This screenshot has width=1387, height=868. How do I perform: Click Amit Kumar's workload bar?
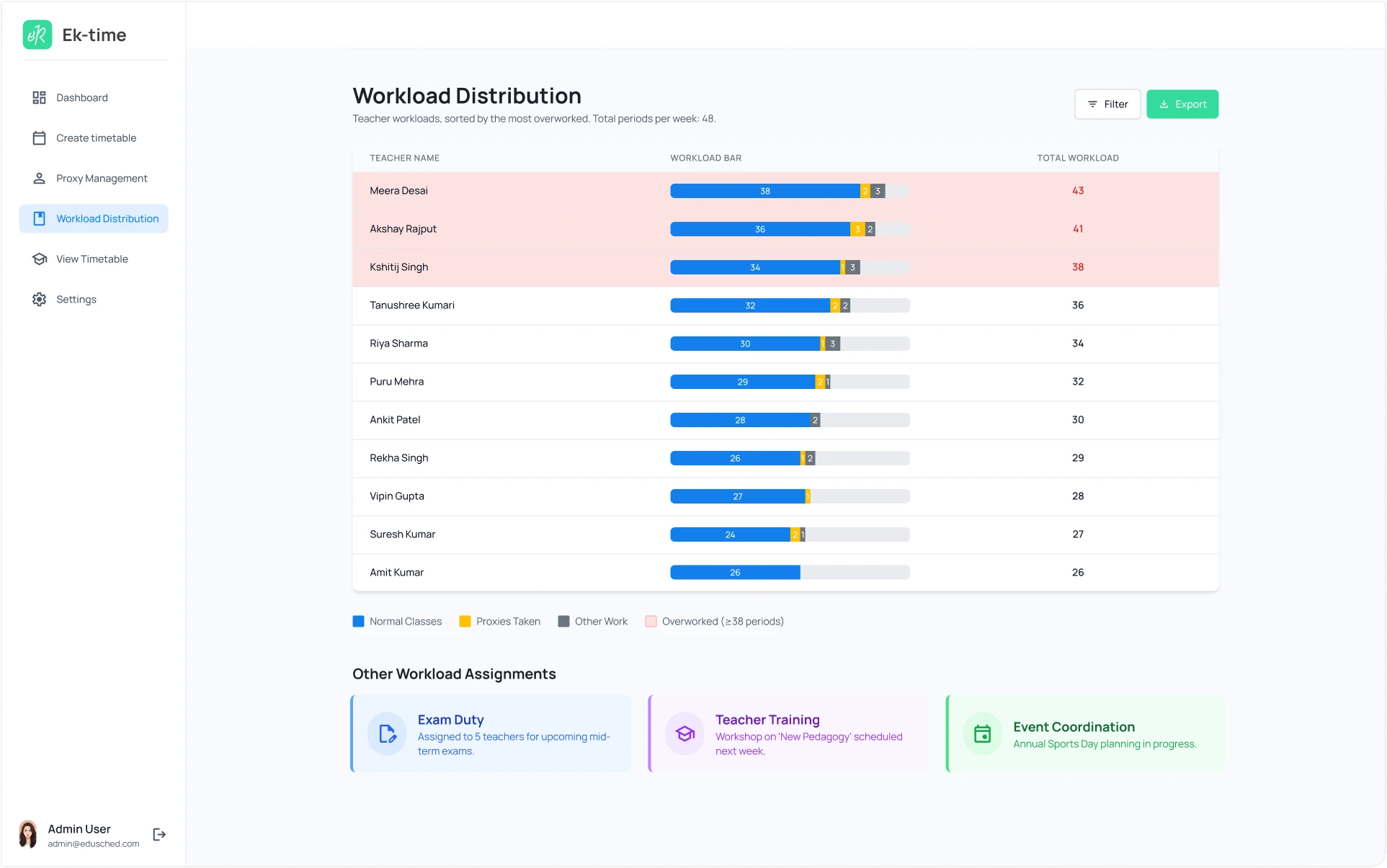click(x=790, y=573)
